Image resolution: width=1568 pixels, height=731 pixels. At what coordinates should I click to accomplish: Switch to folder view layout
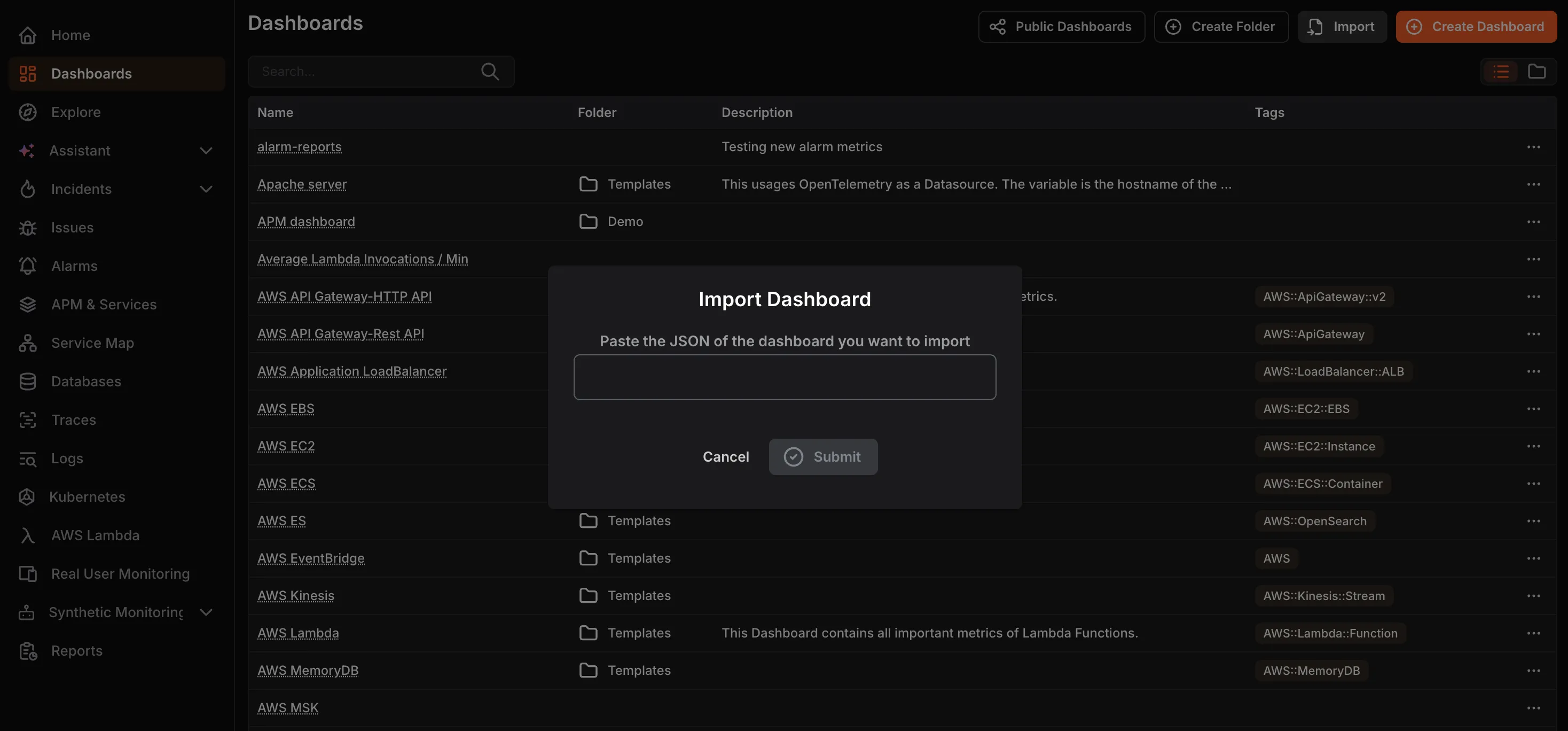pos(1537,71)
